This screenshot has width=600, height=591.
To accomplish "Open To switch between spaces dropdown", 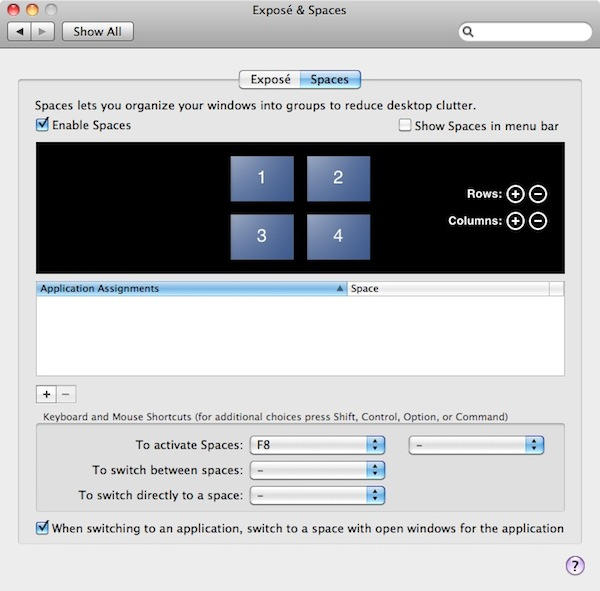I will click(x=317, y=470).
